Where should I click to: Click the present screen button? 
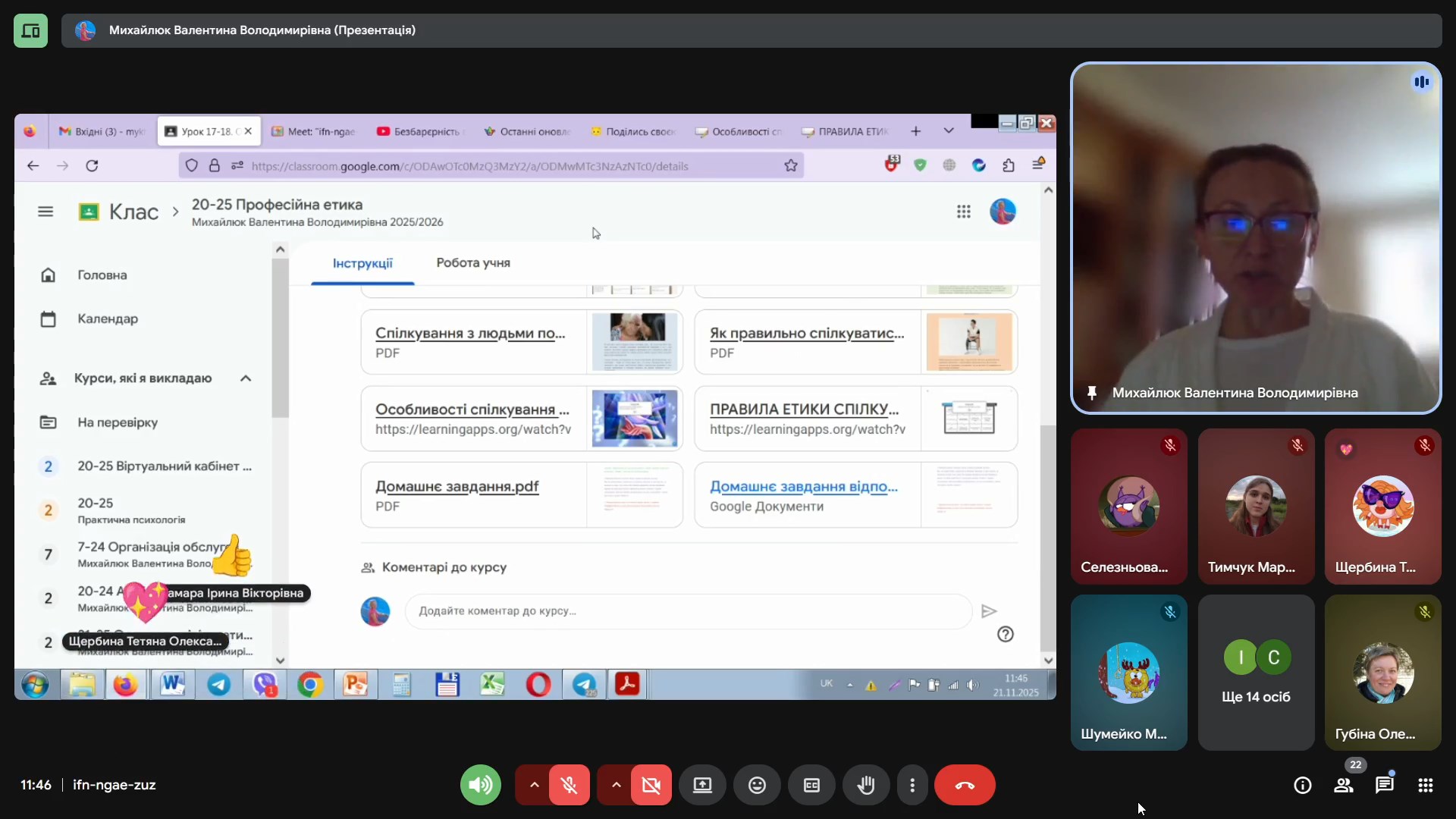tap(702, 785)
